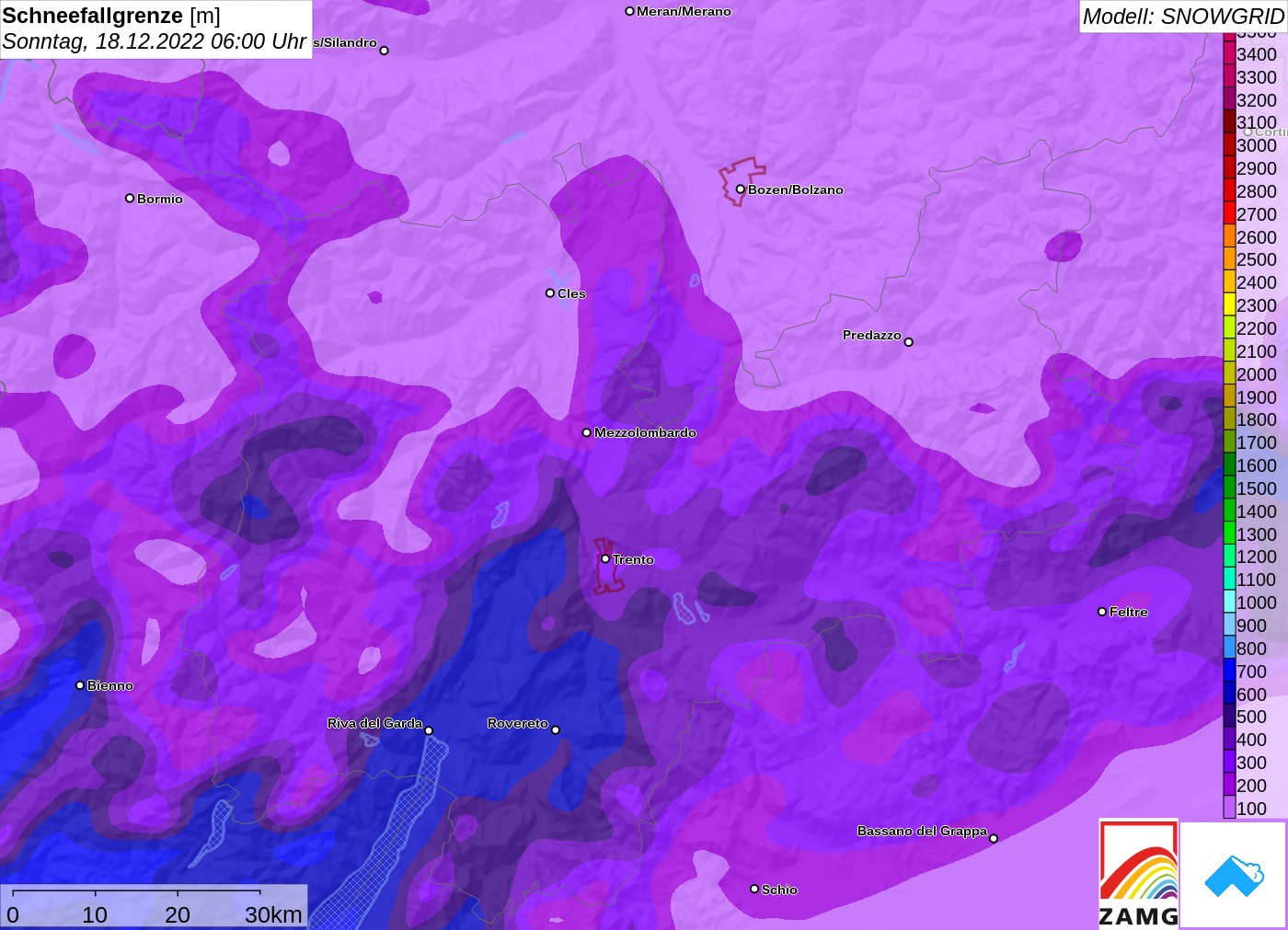The height and width of the screenshot is (930, 1288).
Task: Click the 2700 red legend swatch
Action: [x=1229, y=213]
